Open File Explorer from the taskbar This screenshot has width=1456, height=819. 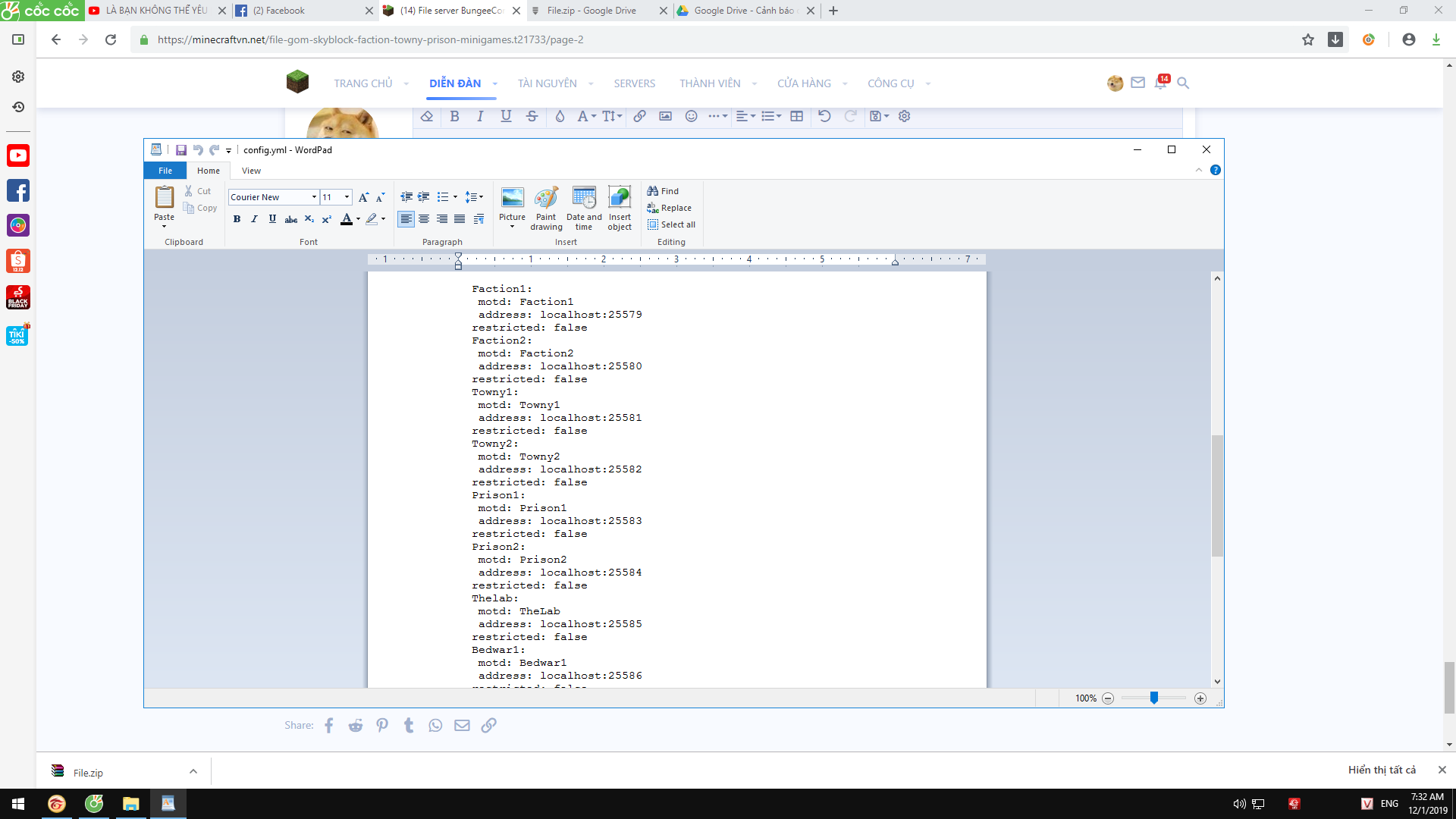point(131,804)
